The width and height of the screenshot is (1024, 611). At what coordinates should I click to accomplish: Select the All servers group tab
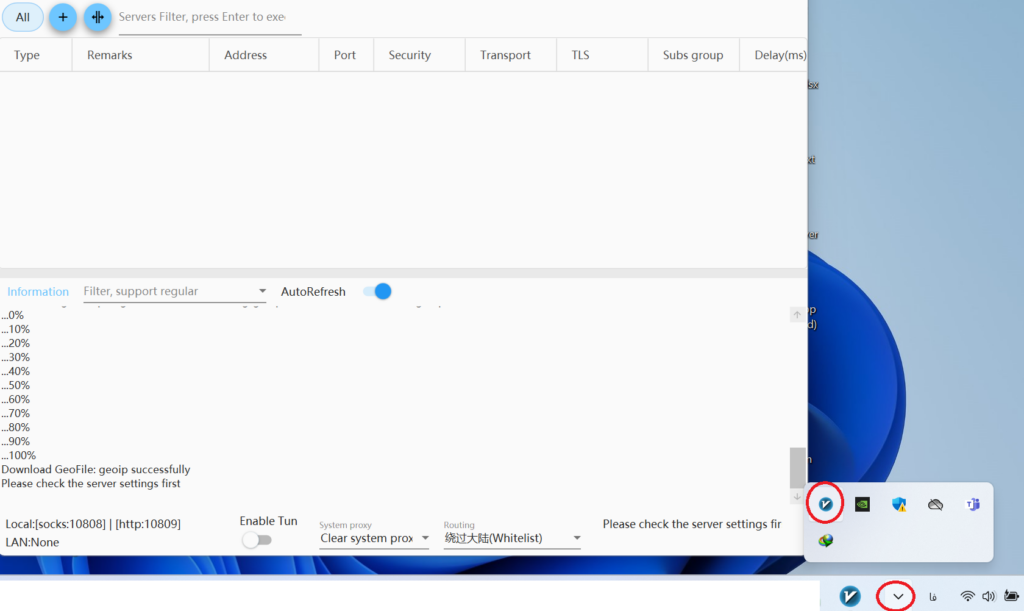click(x=22, y=17)
